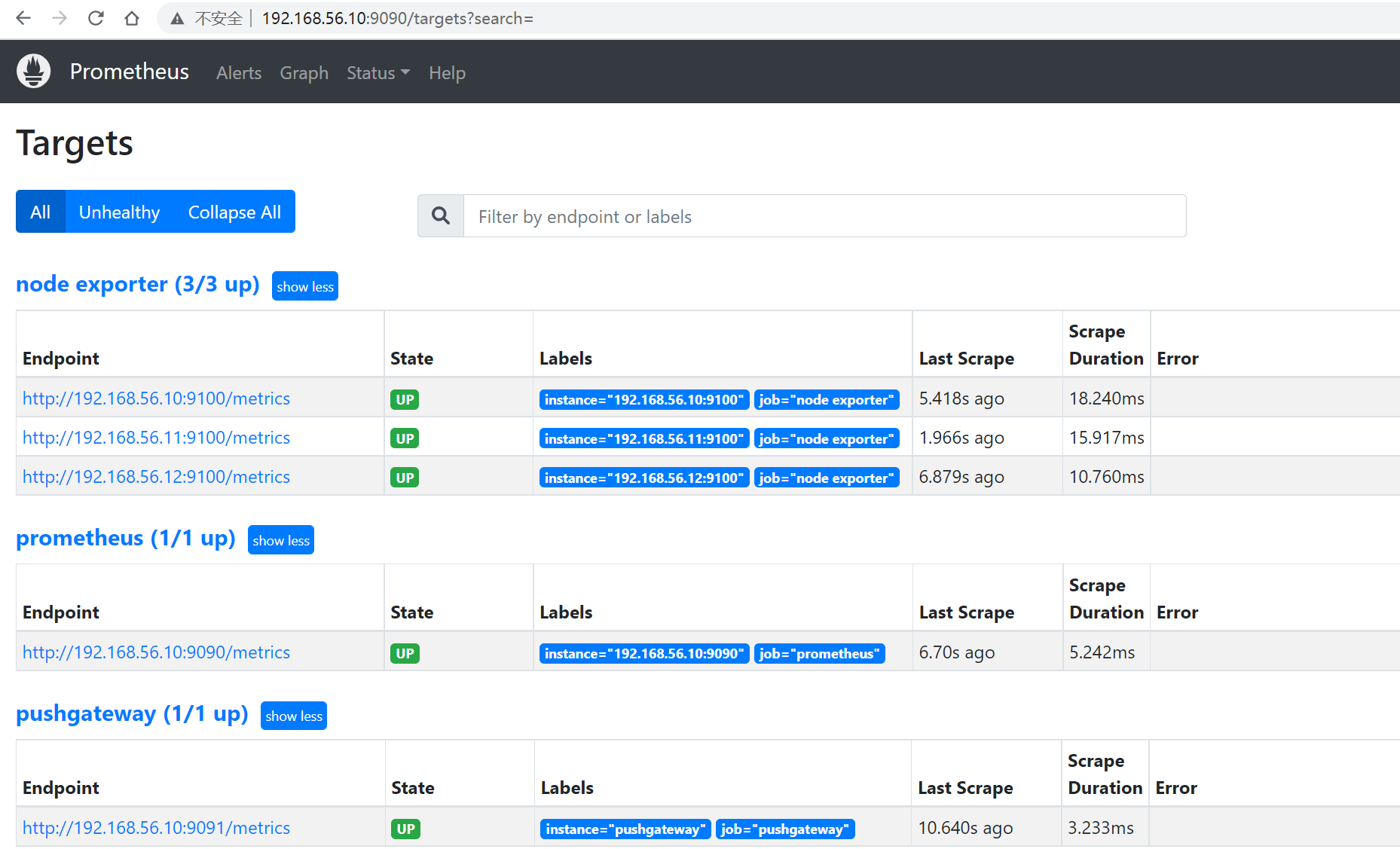This screenshot has width=1400, height=849.
Task: Open the Alerts menu item
Action: (x=239, y=73)
